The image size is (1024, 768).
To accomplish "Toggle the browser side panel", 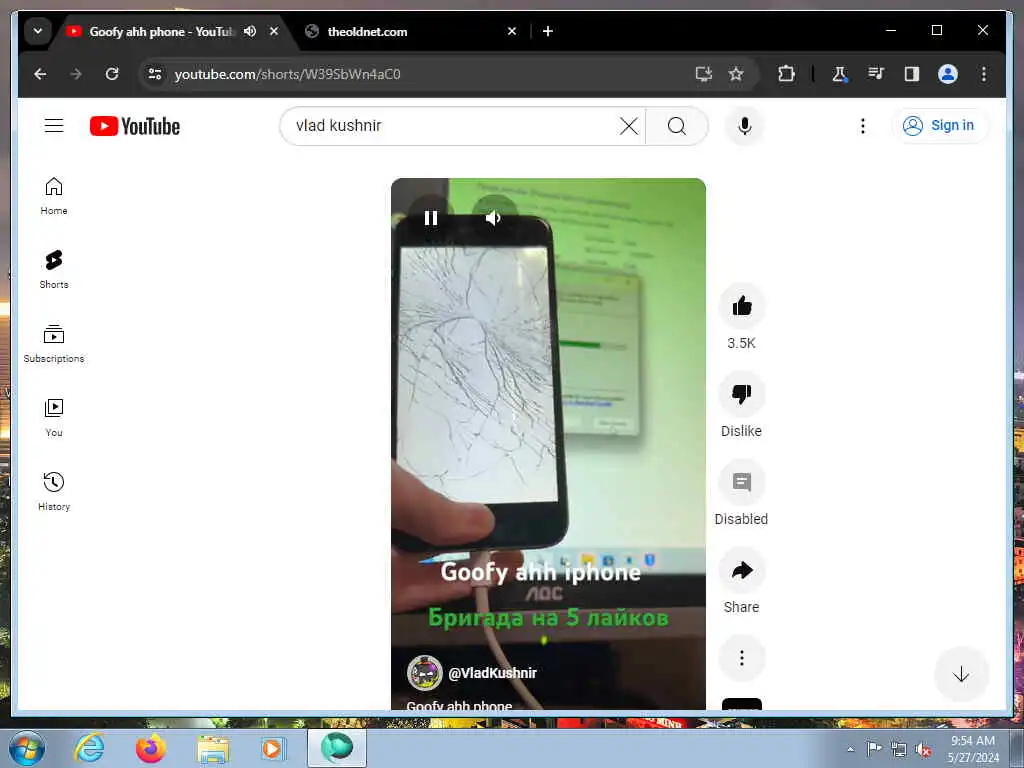I will (x=912, y=74).
